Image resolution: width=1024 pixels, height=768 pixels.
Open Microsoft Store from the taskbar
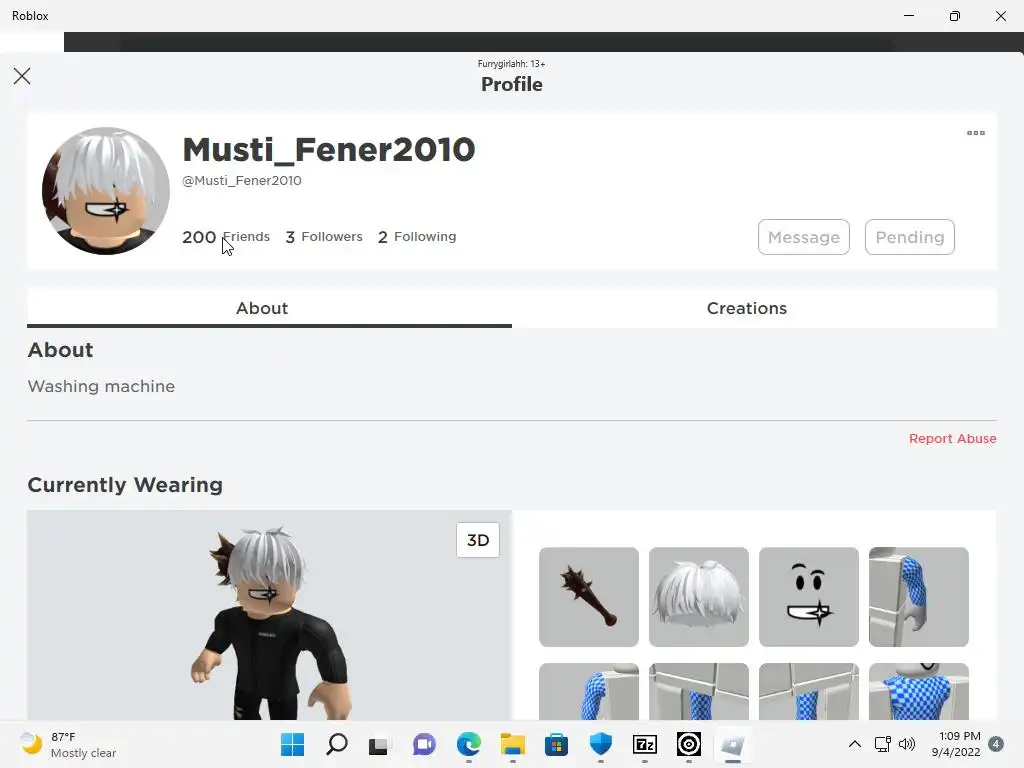556,744
